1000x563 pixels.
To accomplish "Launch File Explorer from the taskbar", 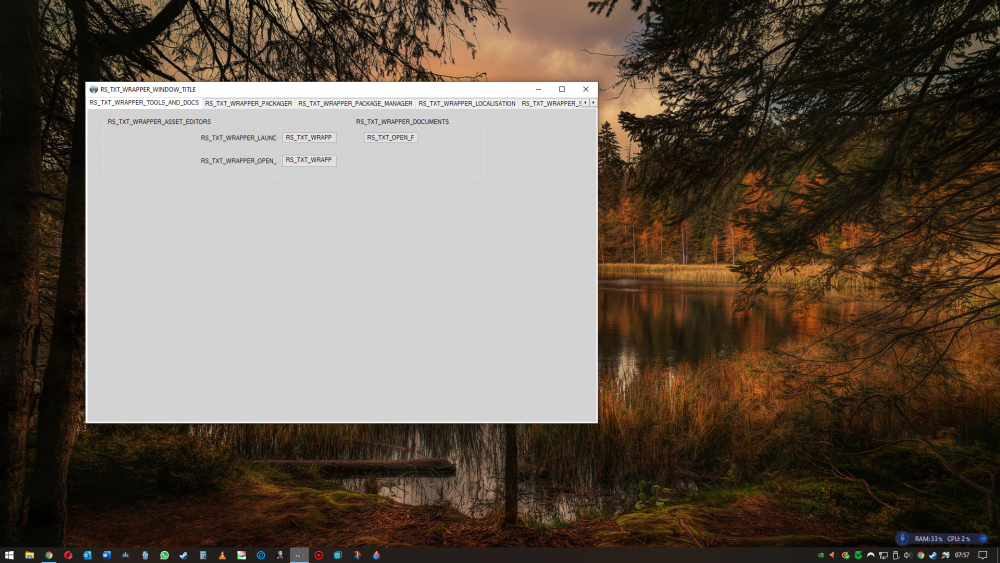I will 29,555.
